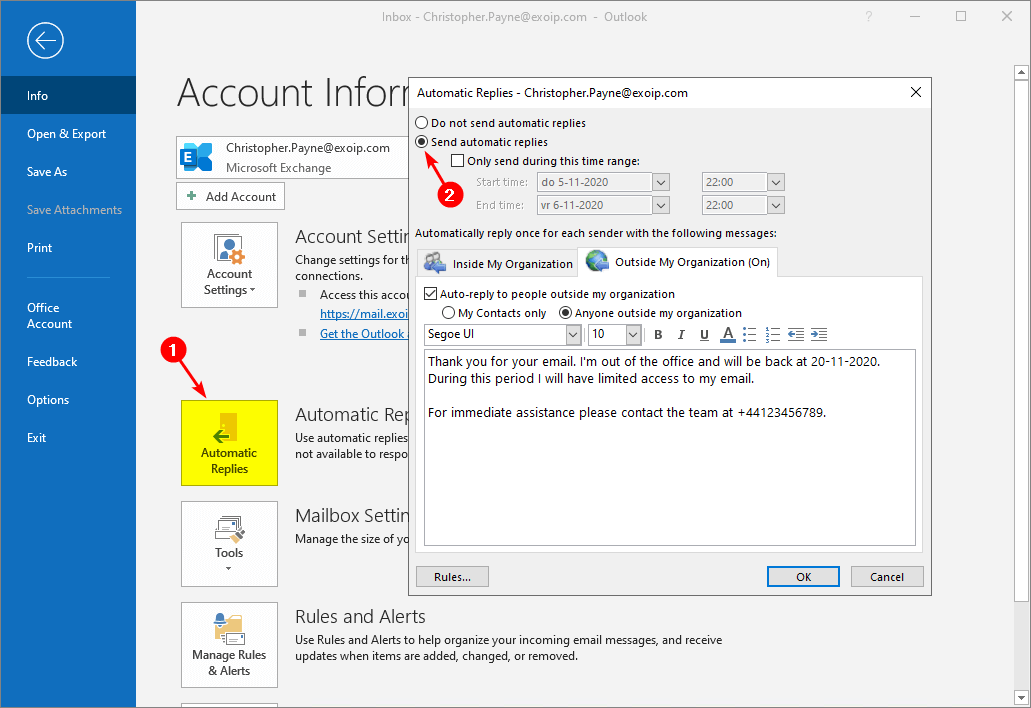The image size is (1031, 708).
Task: Select the Send automatic replies option
Action: coord(421,141)
